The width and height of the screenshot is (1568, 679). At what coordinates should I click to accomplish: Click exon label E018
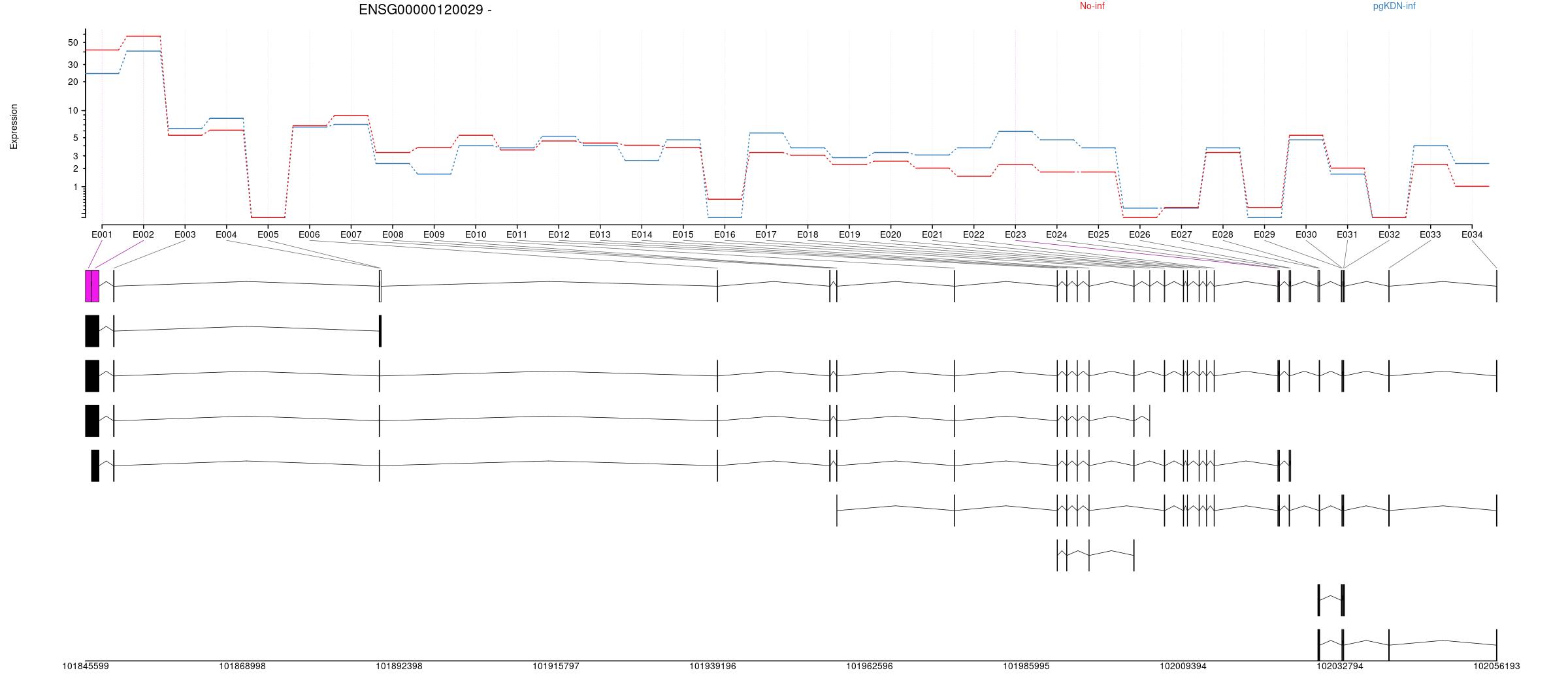808,234
